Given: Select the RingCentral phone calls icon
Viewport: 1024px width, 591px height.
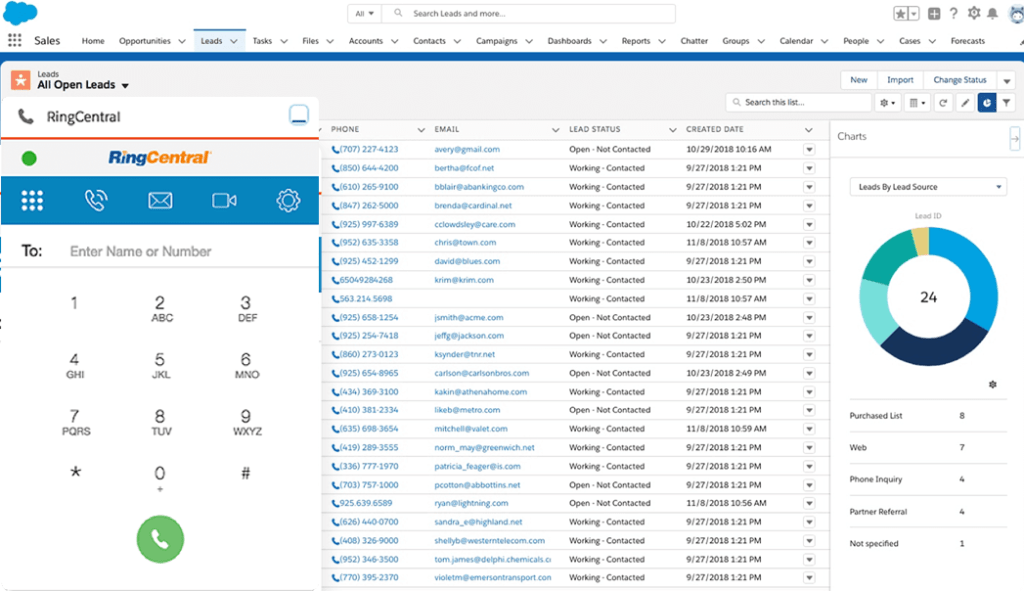Looking at the screenshot, I should (x=96, y=200).
